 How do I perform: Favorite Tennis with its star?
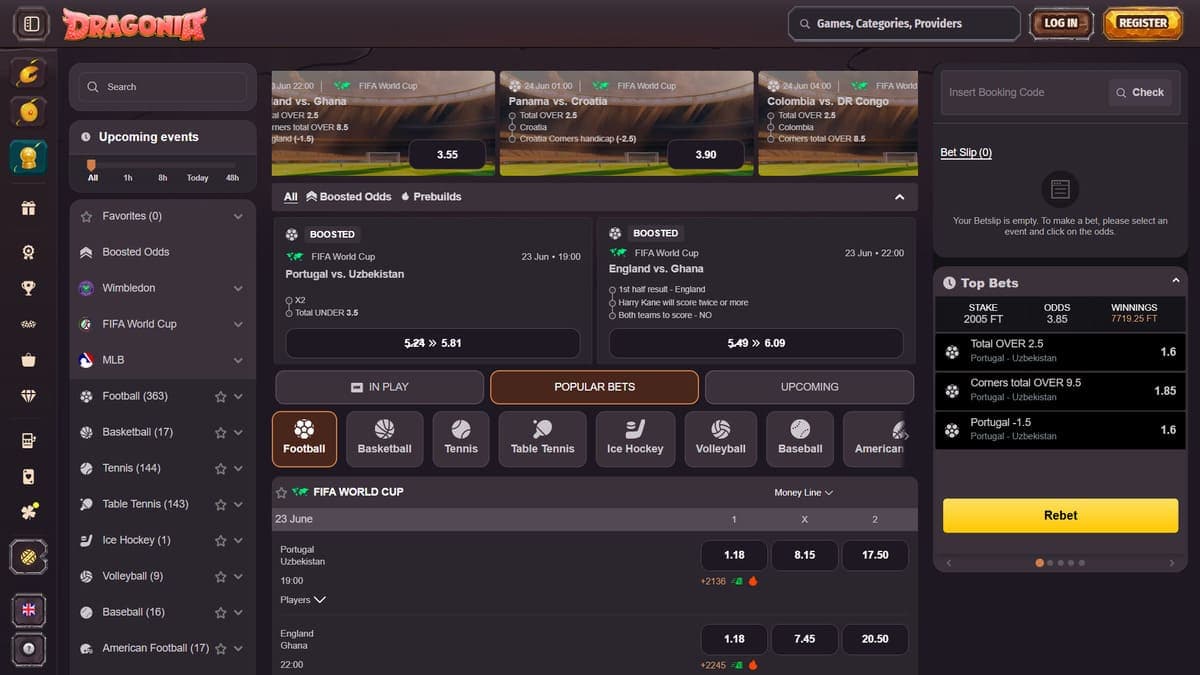220,468
